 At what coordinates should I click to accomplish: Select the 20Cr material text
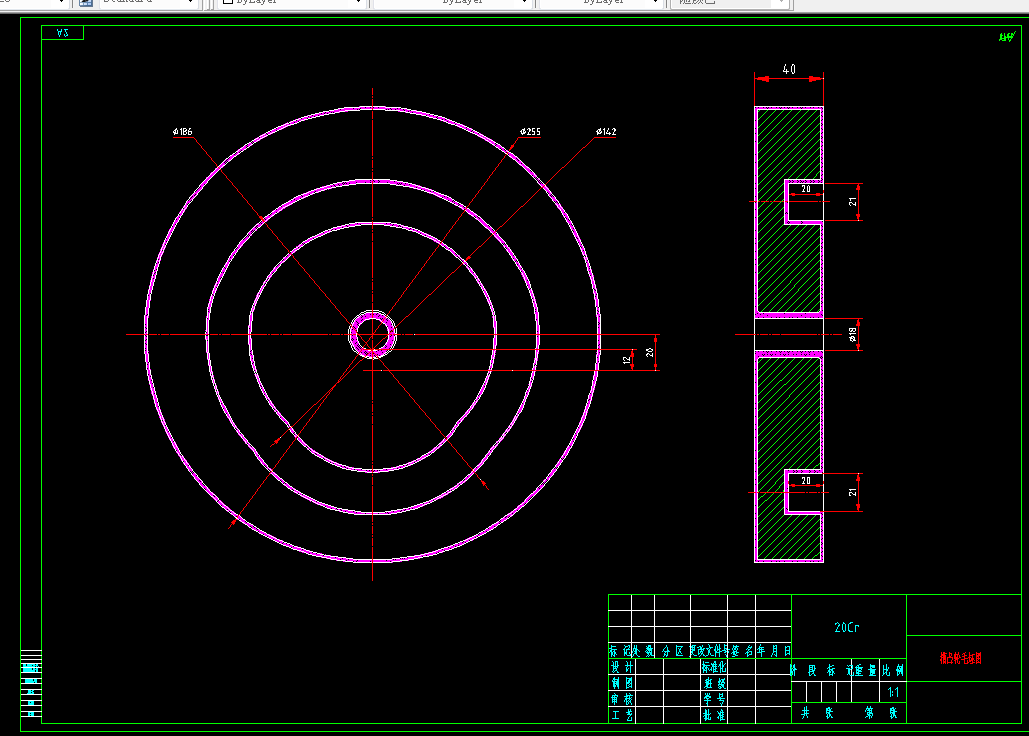click(x=847, y=628)
